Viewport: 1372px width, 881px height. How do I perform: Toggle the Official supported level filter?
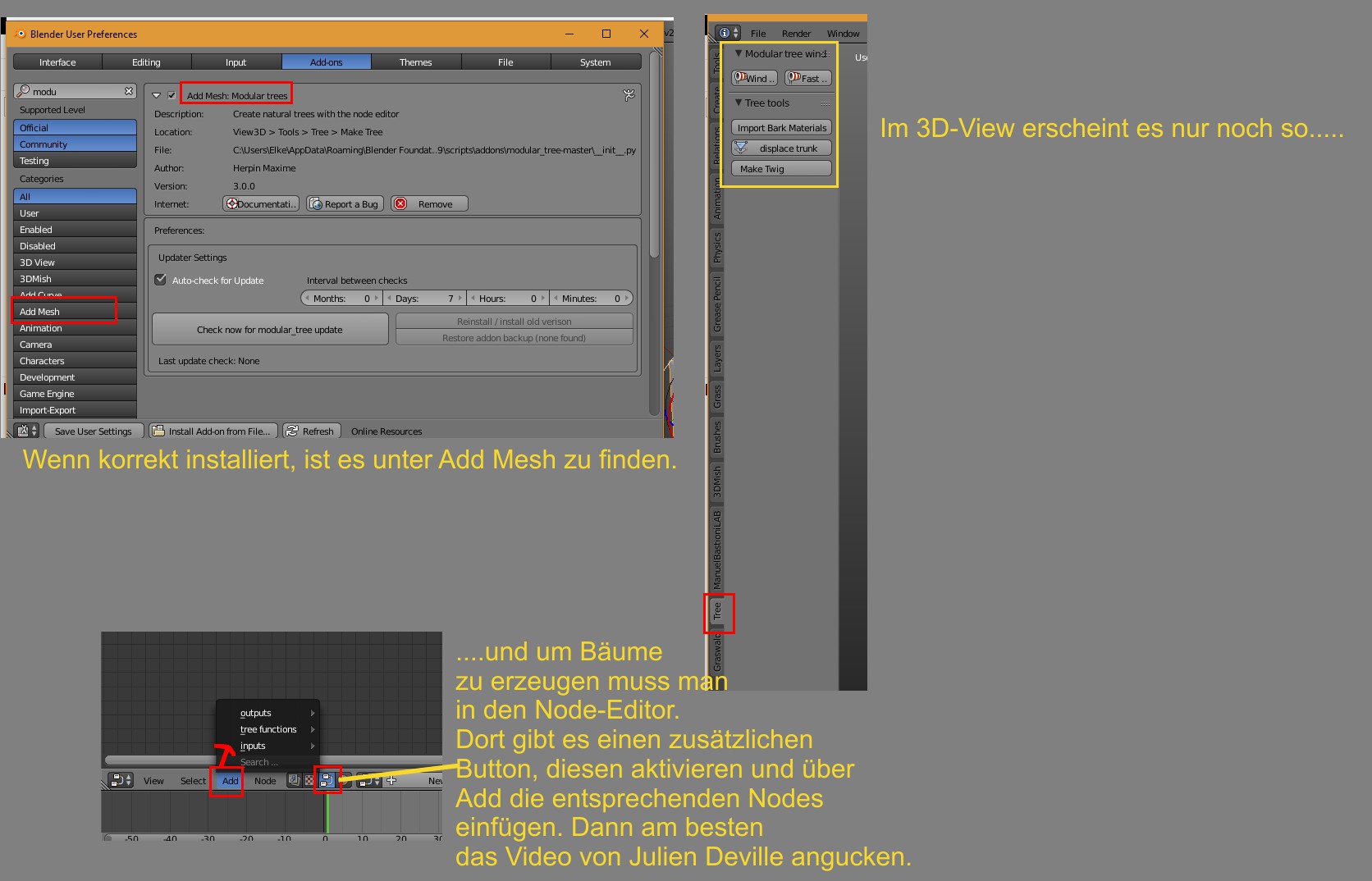(75, 127)
